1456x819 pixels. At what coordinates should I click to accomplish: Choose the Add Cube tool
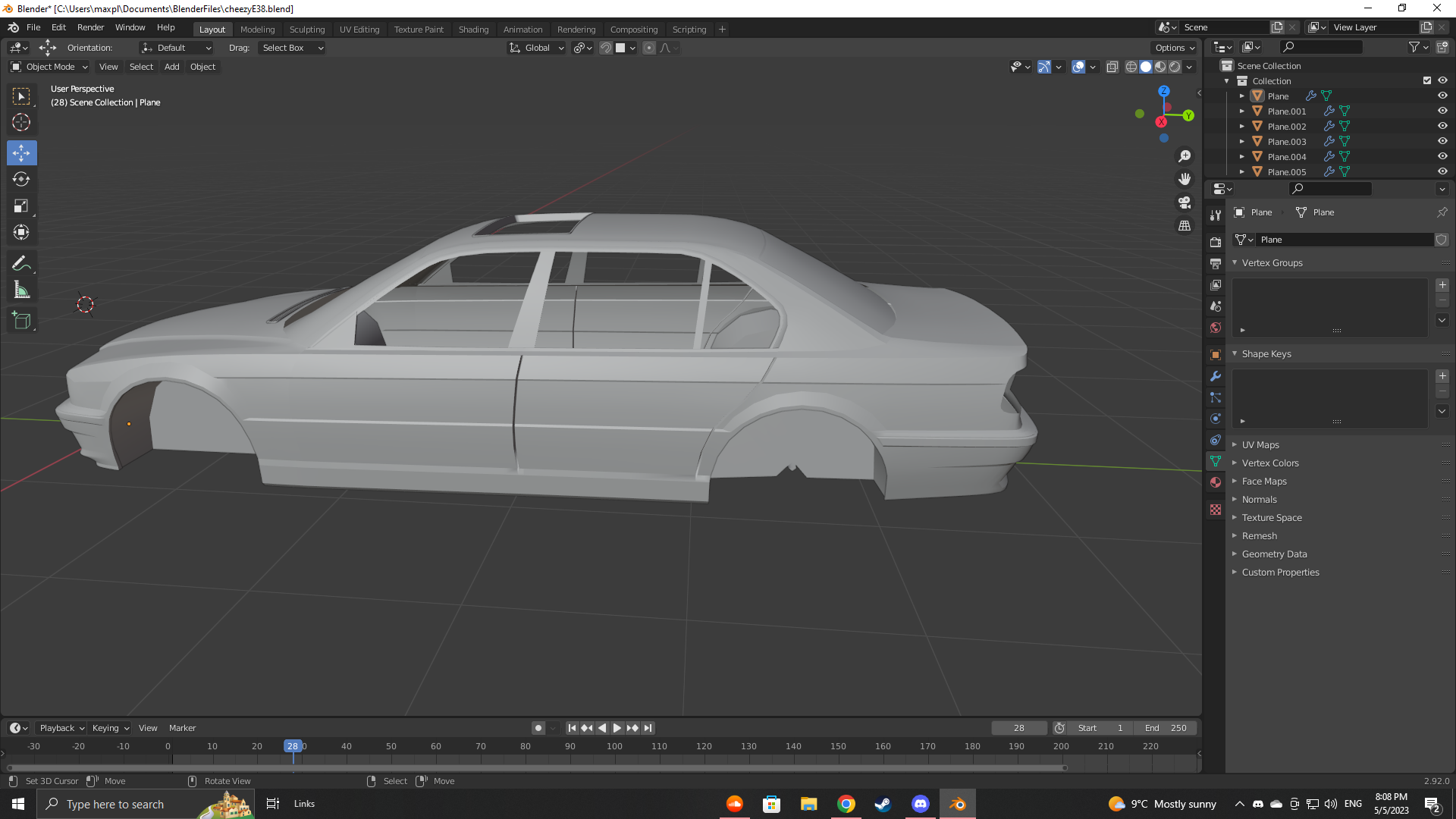pos(21,321)
